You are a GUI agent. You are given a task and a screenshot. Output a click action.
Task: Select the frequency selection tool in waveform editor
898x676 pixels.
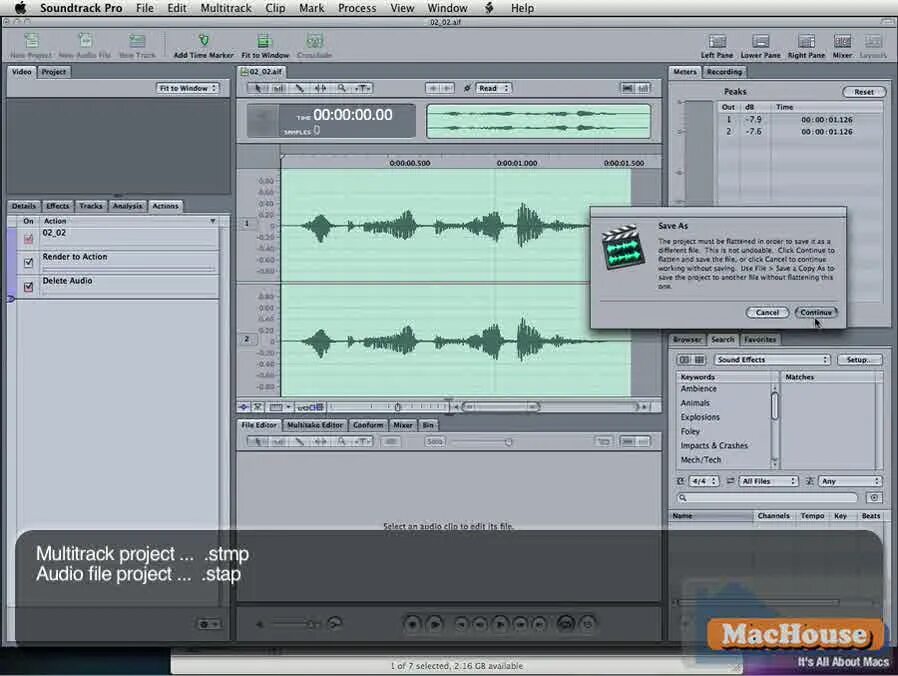(x=279, y=88)
